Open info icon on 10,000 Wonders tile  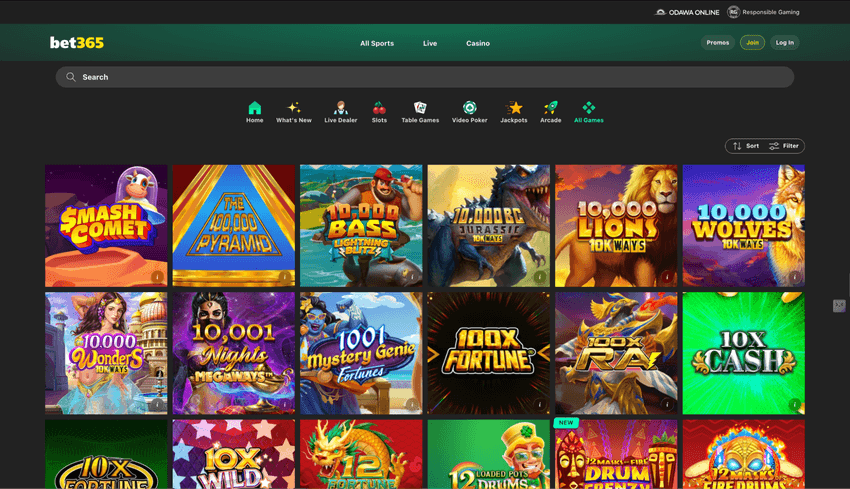point(157,404)
